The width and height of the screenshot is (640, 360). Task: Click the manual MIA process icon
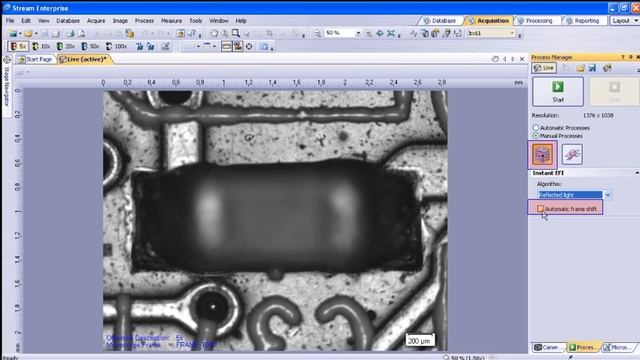572,154
